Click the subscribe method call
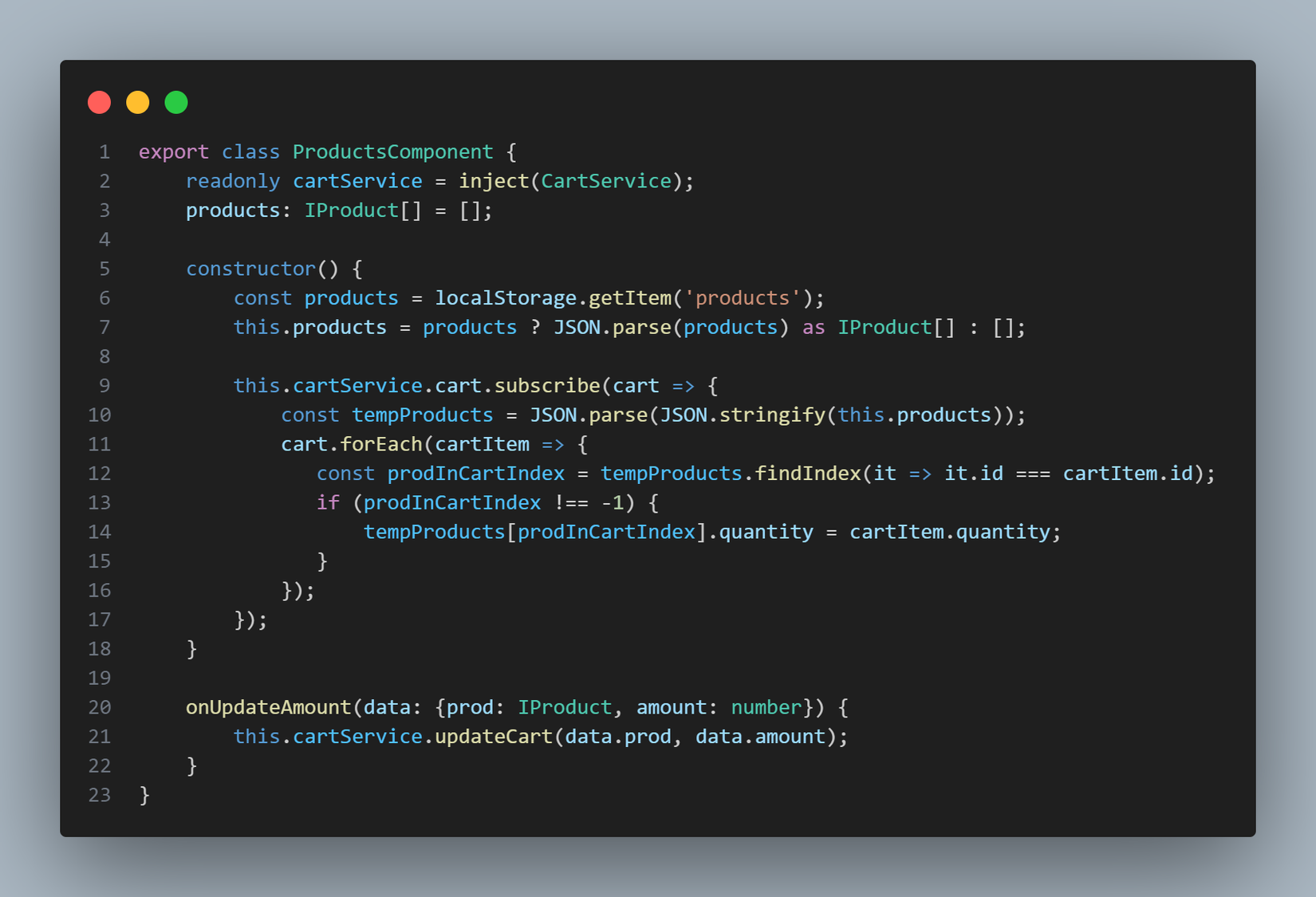1316x897 pixels. 547,386
